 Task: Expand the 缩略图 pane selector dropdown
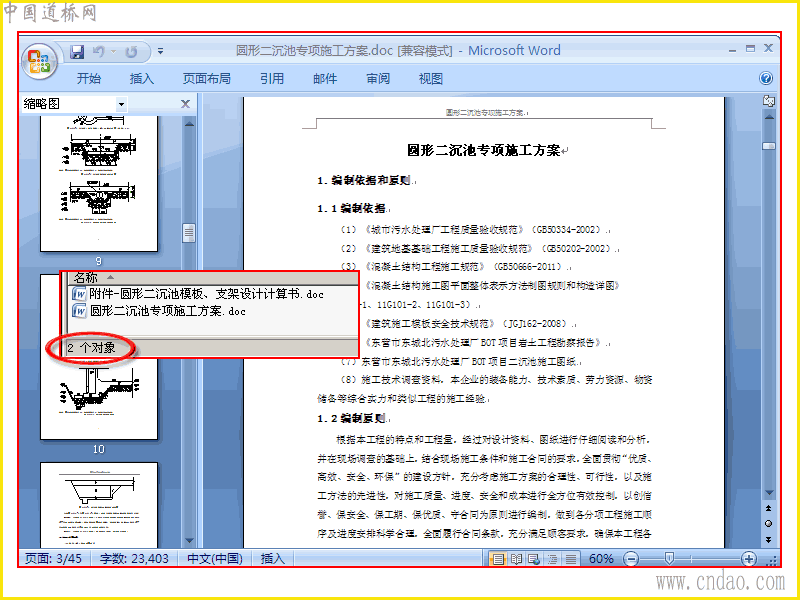point(121,105)
